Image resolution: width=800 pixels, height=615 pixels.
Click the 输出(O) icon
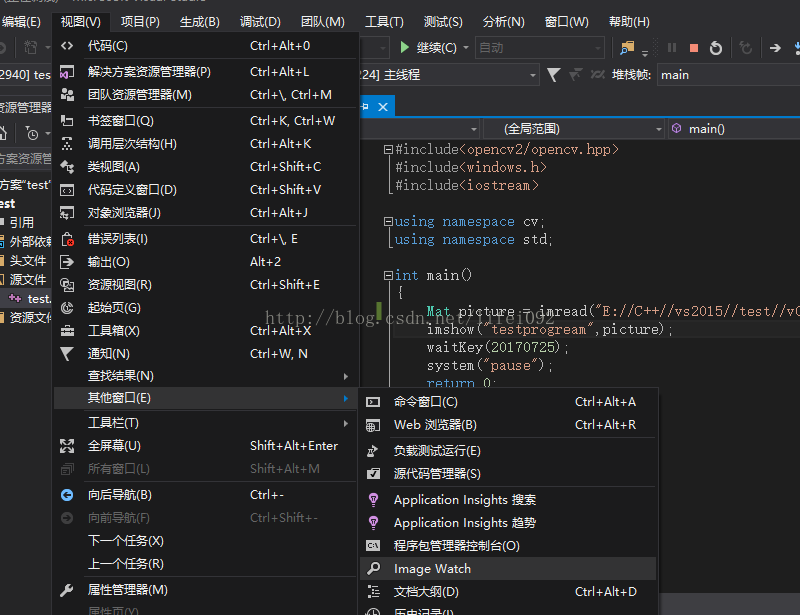coord(67,262)
